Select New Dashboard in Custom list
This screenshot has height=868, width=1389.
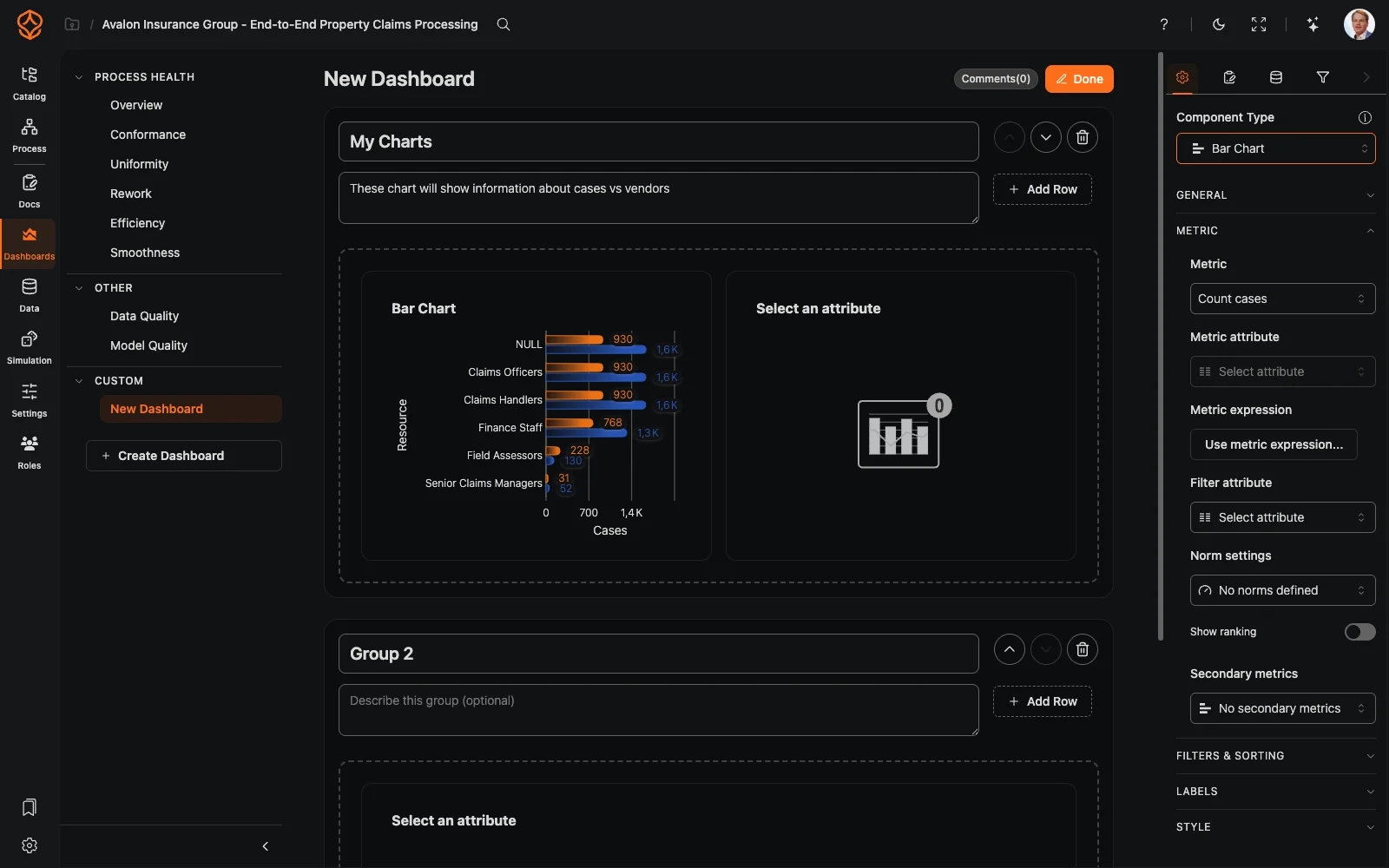tap(191, 409)
